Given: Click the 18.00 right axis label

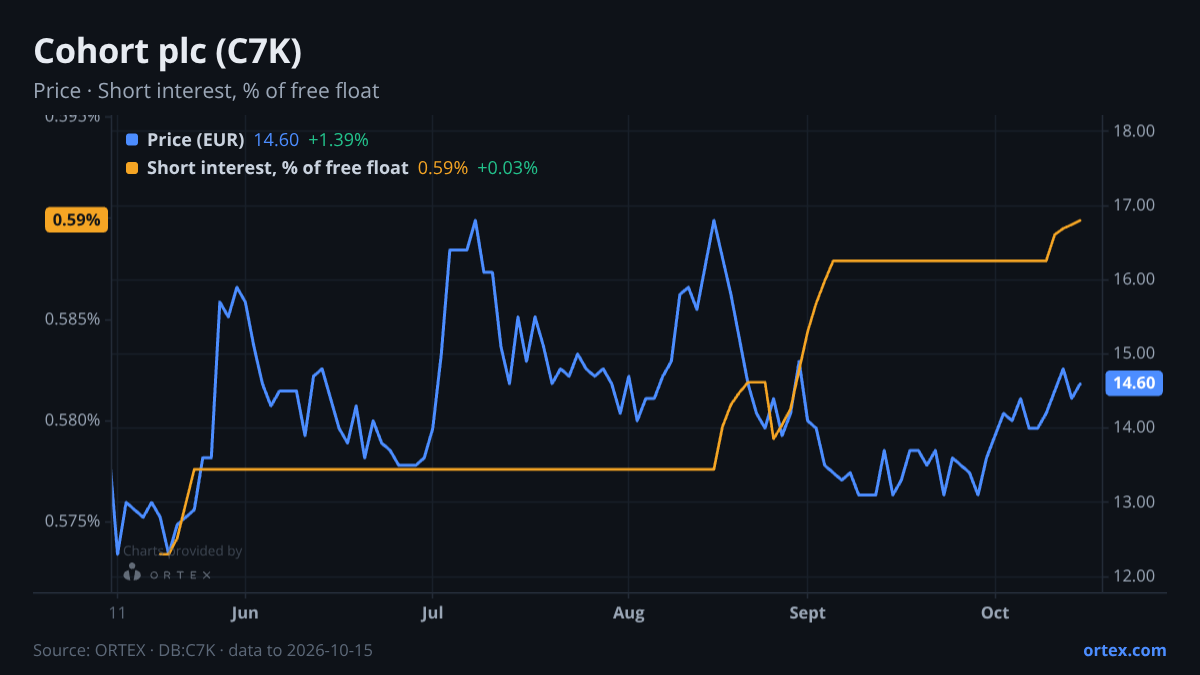Looking at the screenshot, I should tap(1135, 131).
